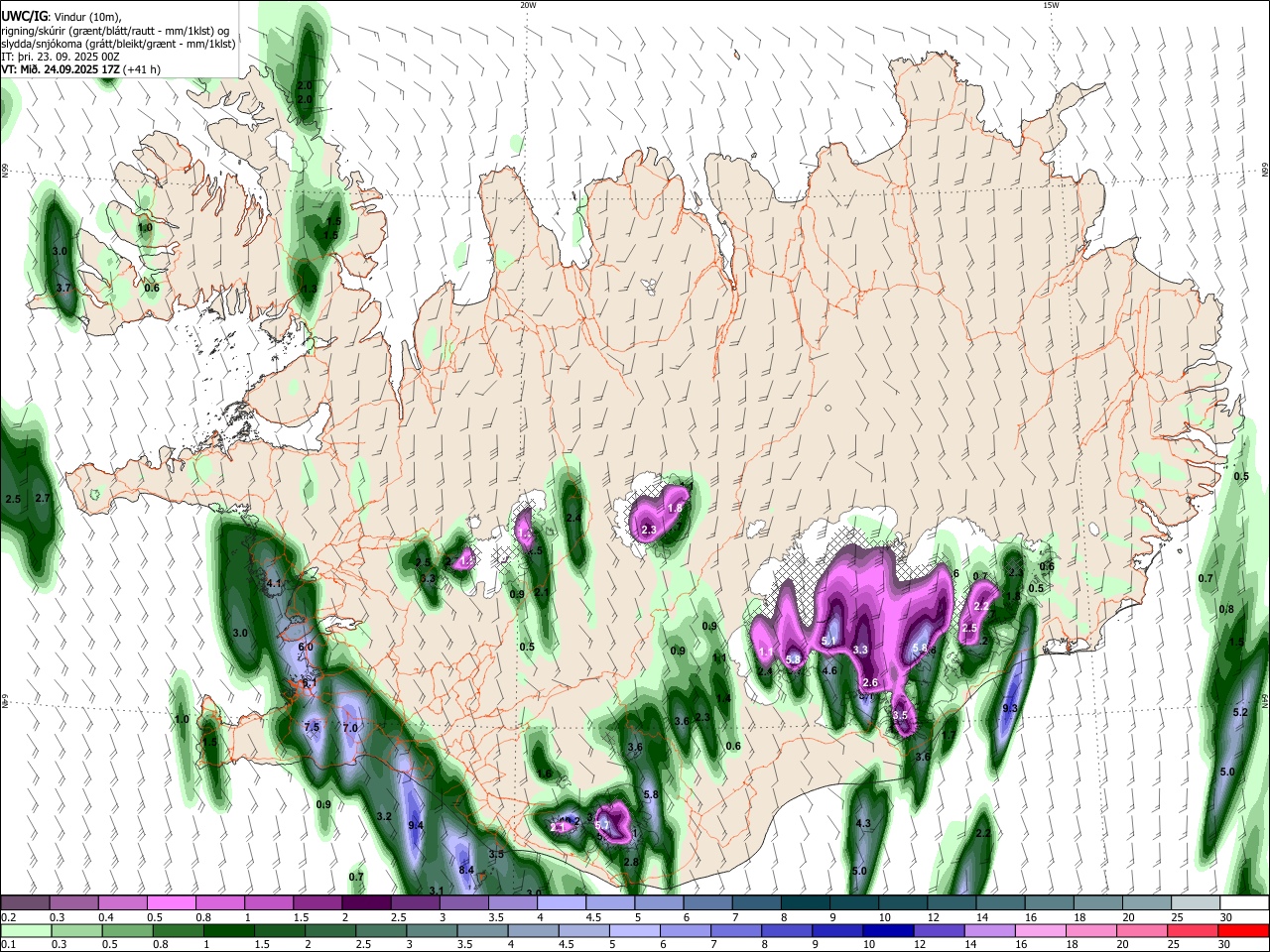1270x952 pixels.
Task: Click the dusky purple 0.2–0.3 swatch in upper legend row
Action: 25,902
